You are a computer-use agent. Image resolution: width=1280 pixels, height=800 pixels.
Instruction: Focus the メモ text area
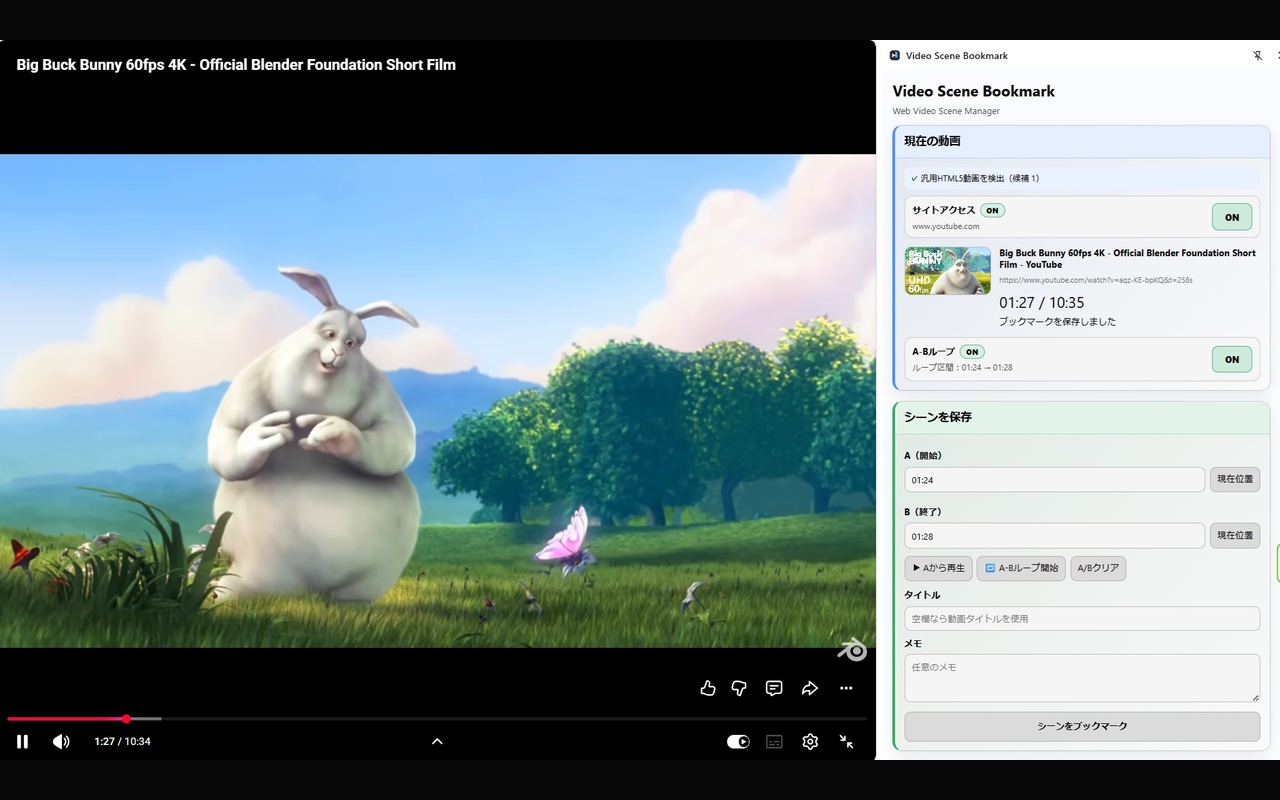[x=1082, y=678]
